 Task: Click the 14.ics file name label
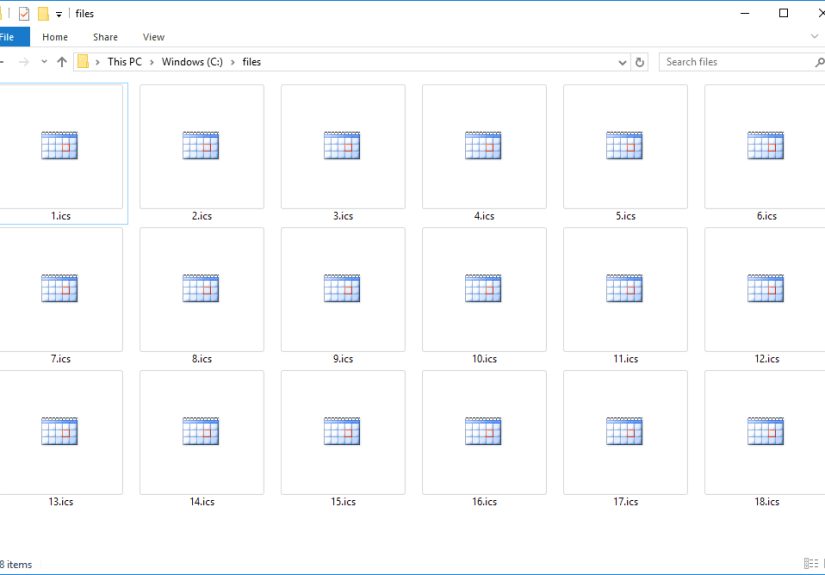(x=202, y=502)
